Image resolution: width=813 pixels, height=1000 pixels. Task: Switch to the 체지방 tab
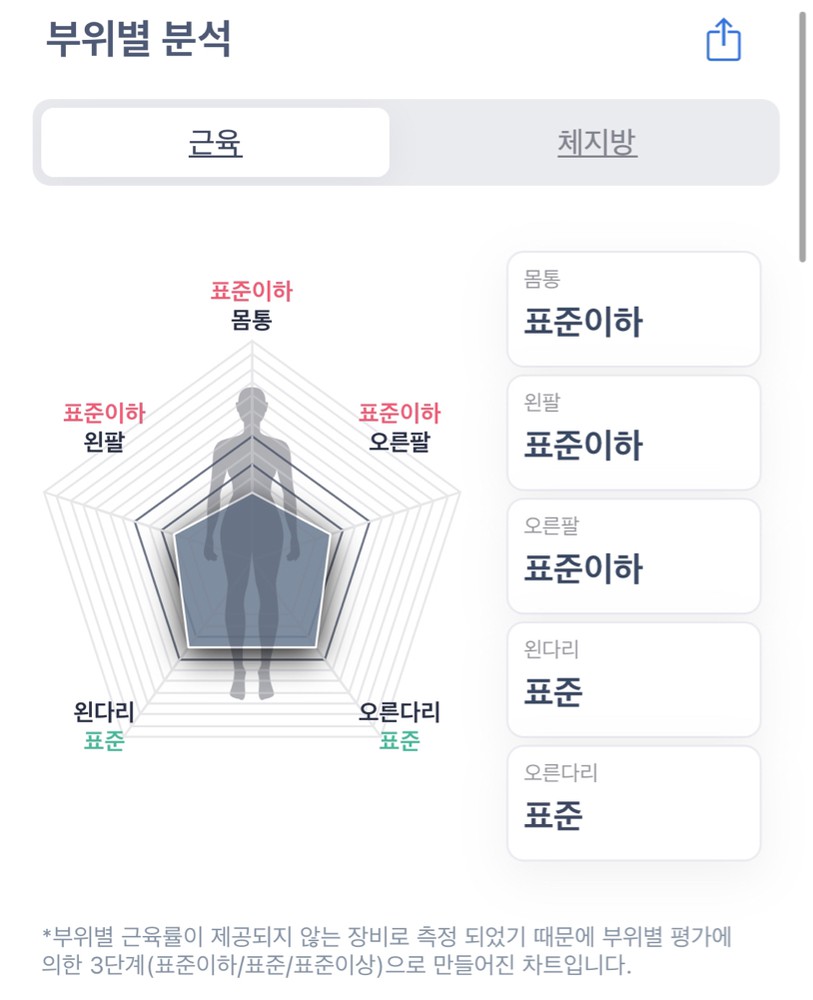click(x=597, y=143)
